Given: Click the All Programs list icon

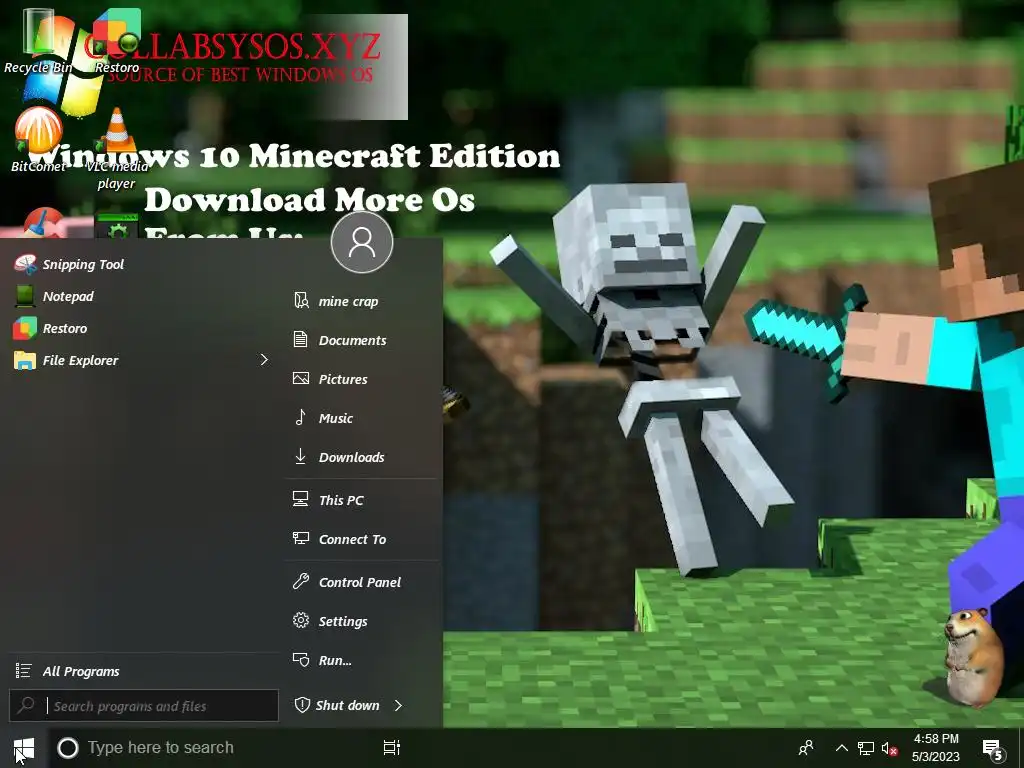Looking at the screenshot, I should click(x=24, y=671).
